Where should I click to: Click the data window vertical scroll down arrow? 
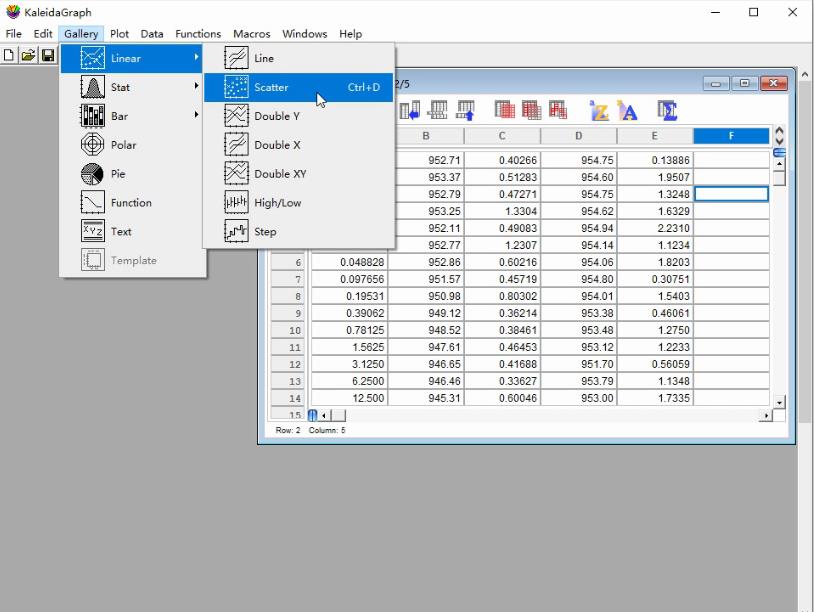click(x=779, y=402)
